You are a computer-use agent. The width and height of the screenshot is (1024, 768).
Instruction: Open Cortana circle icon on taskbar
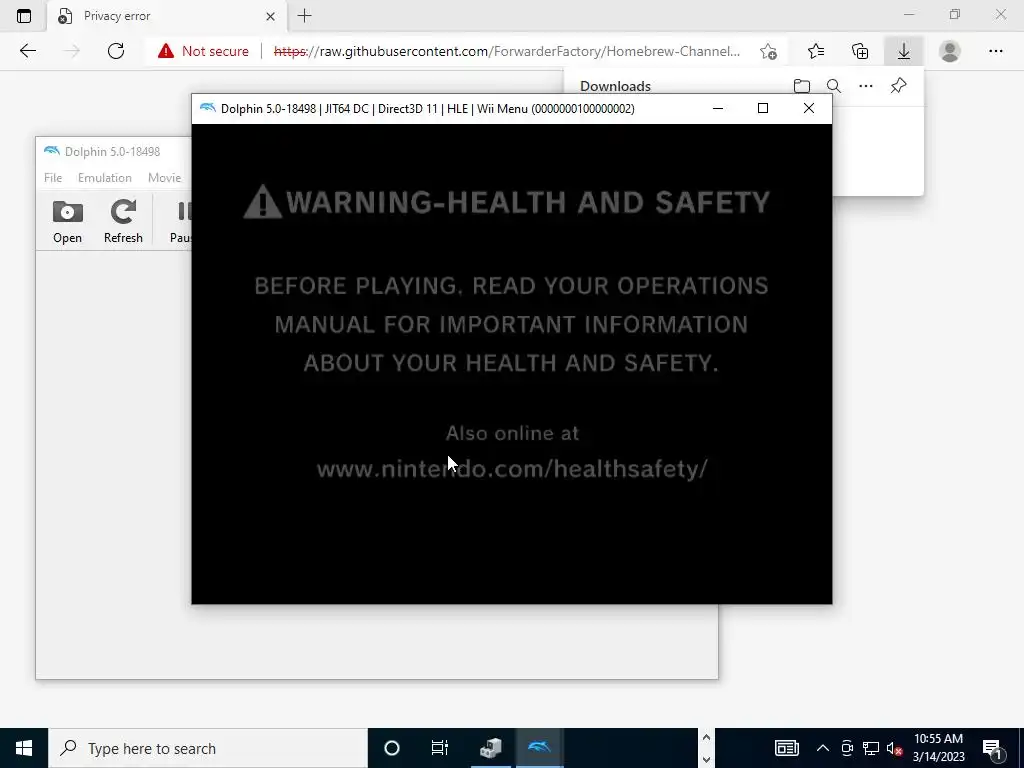tap(392, 748)
